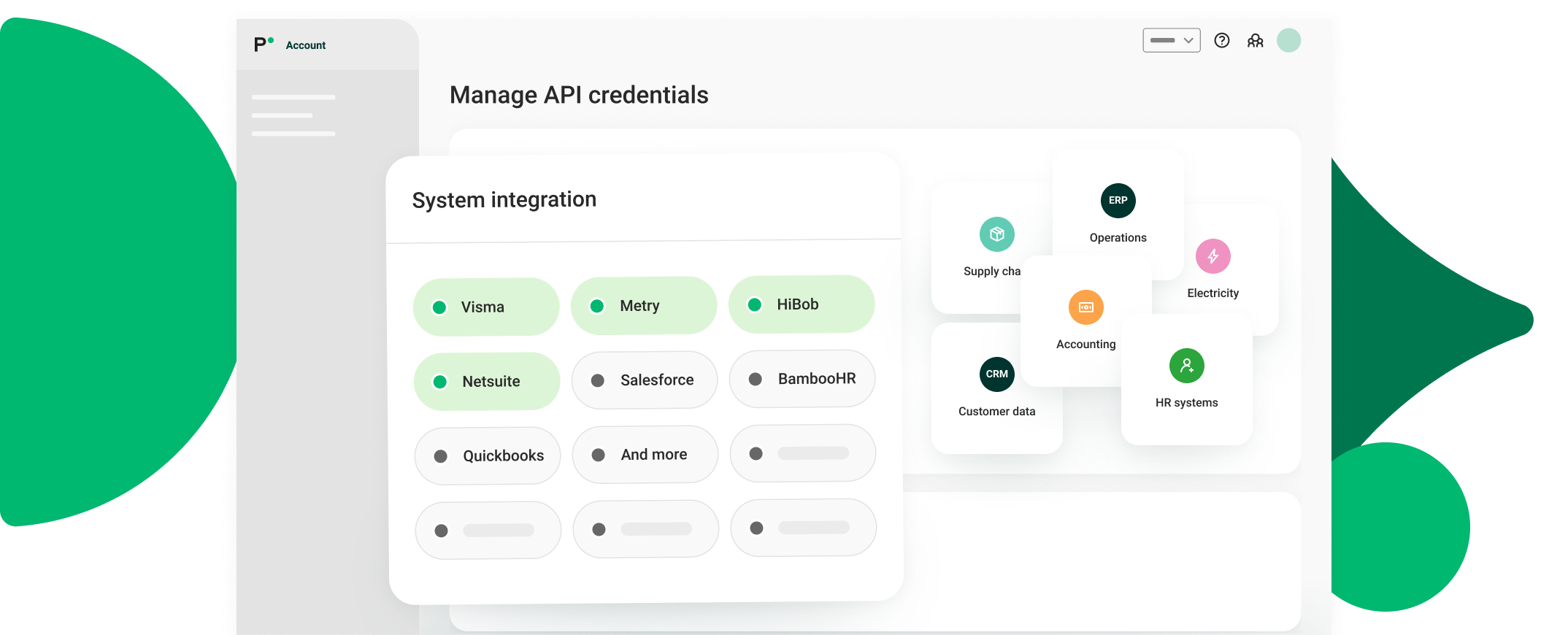Expand the top-right dropdown selector
The height and width of the screenshot is (635, 1568).
(1172, 40)
